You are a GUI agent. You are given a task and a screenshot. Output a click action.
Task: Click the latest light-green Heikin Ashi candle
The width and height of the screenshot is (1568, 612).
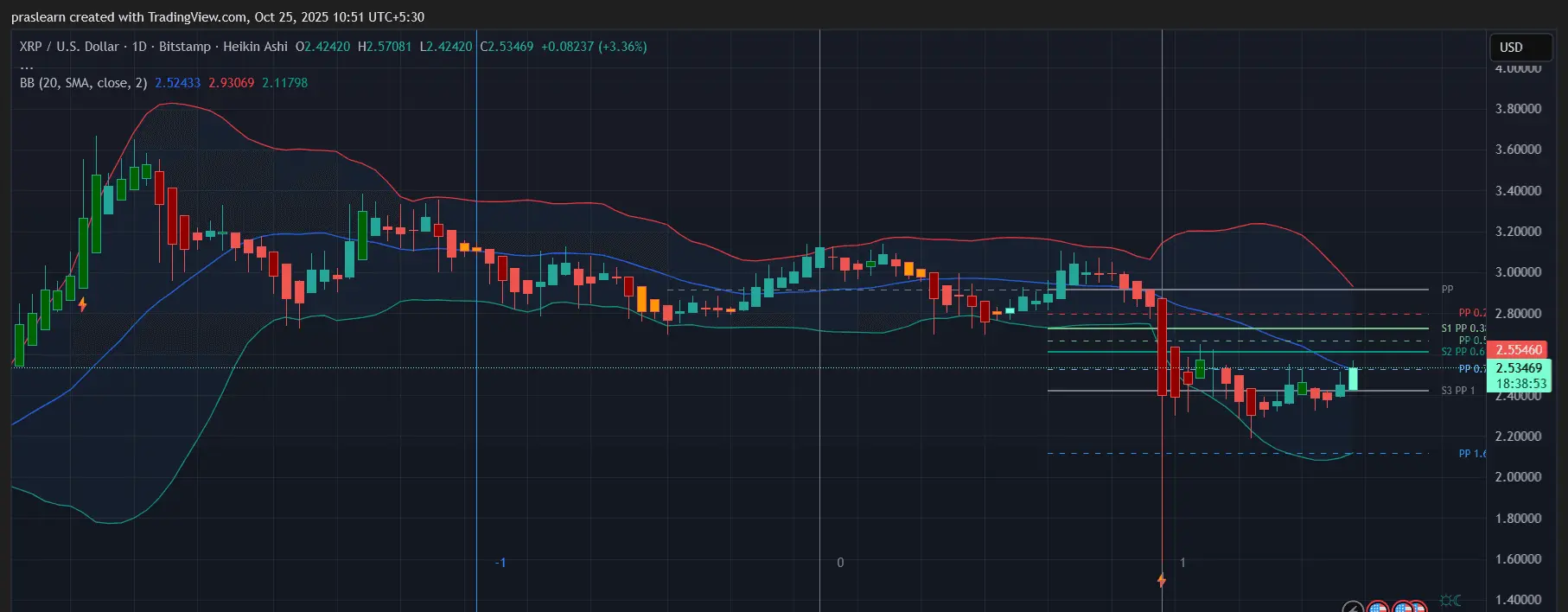[1353, 379]
